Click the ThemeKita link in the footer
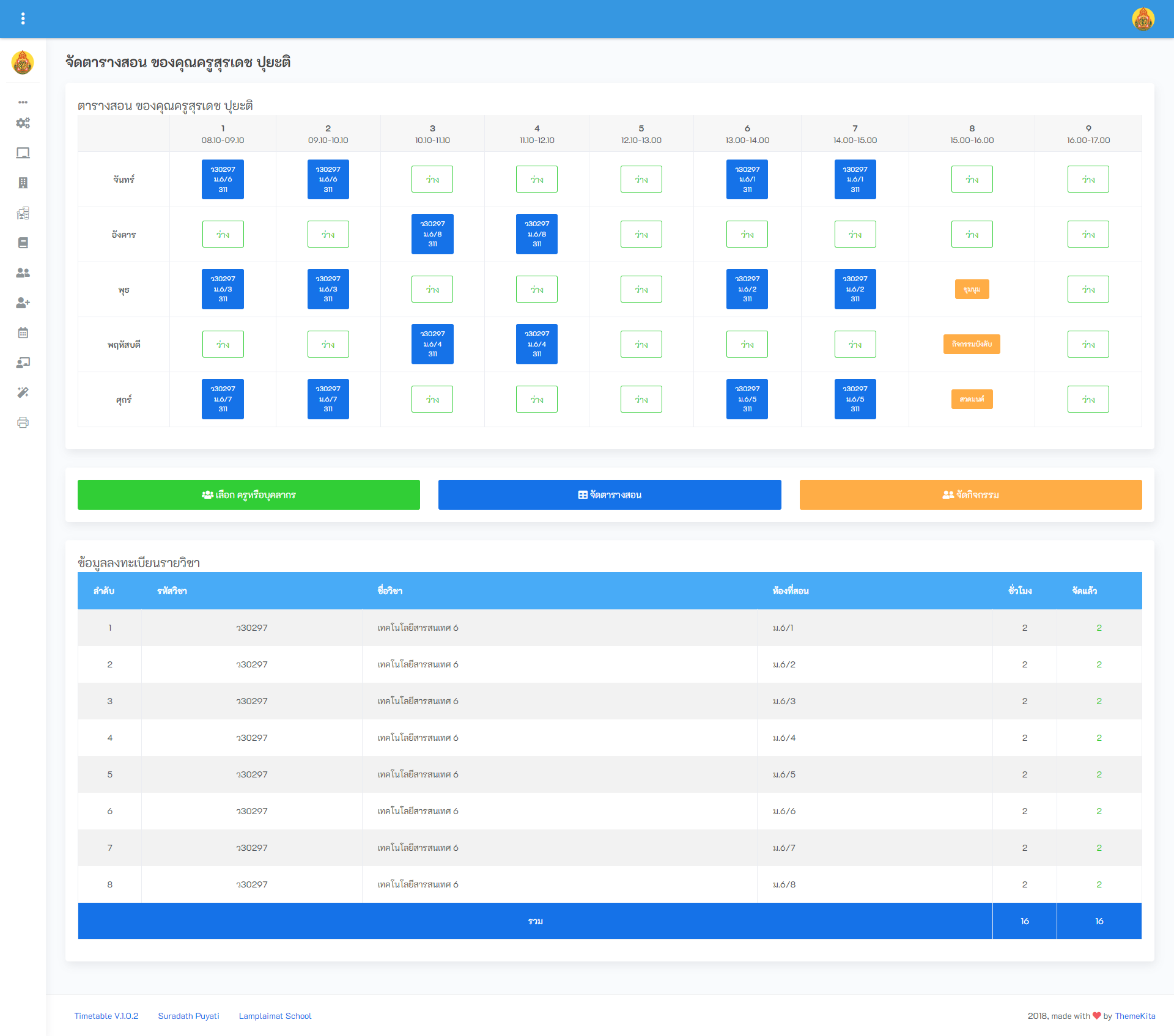Image resolution: width=1174 pixels, height=1036 pixels. coord(1135,1015)
